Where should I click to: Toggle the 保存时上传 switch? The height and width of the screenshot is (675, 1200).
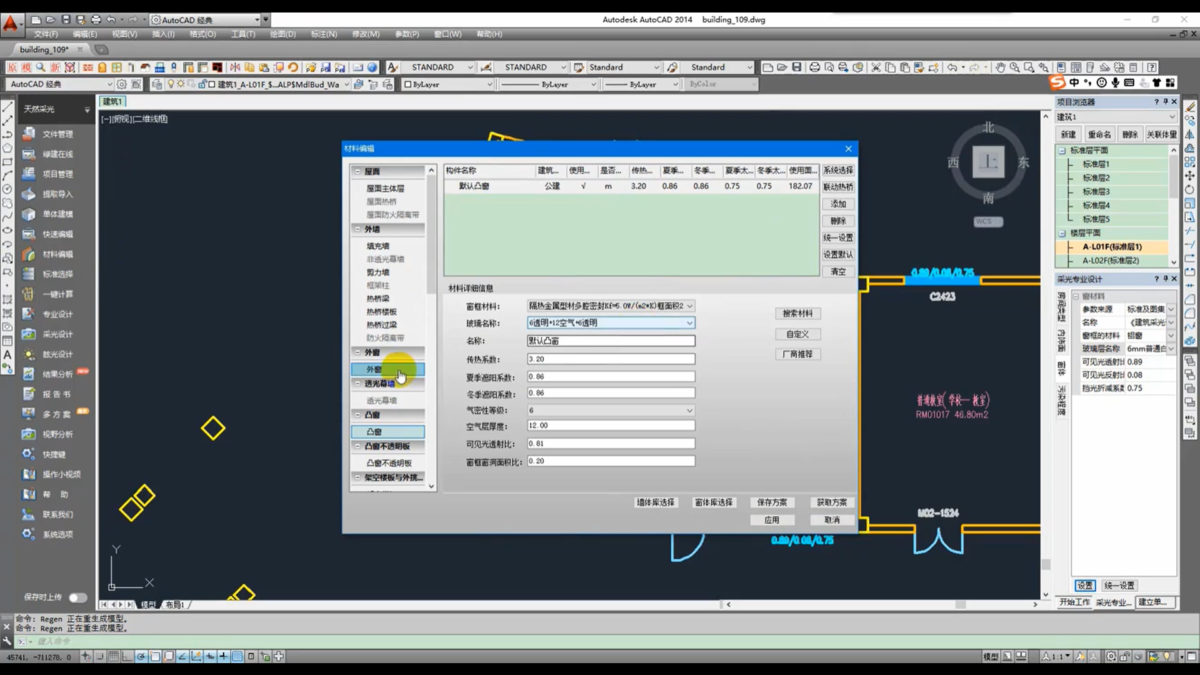point(77,597)
